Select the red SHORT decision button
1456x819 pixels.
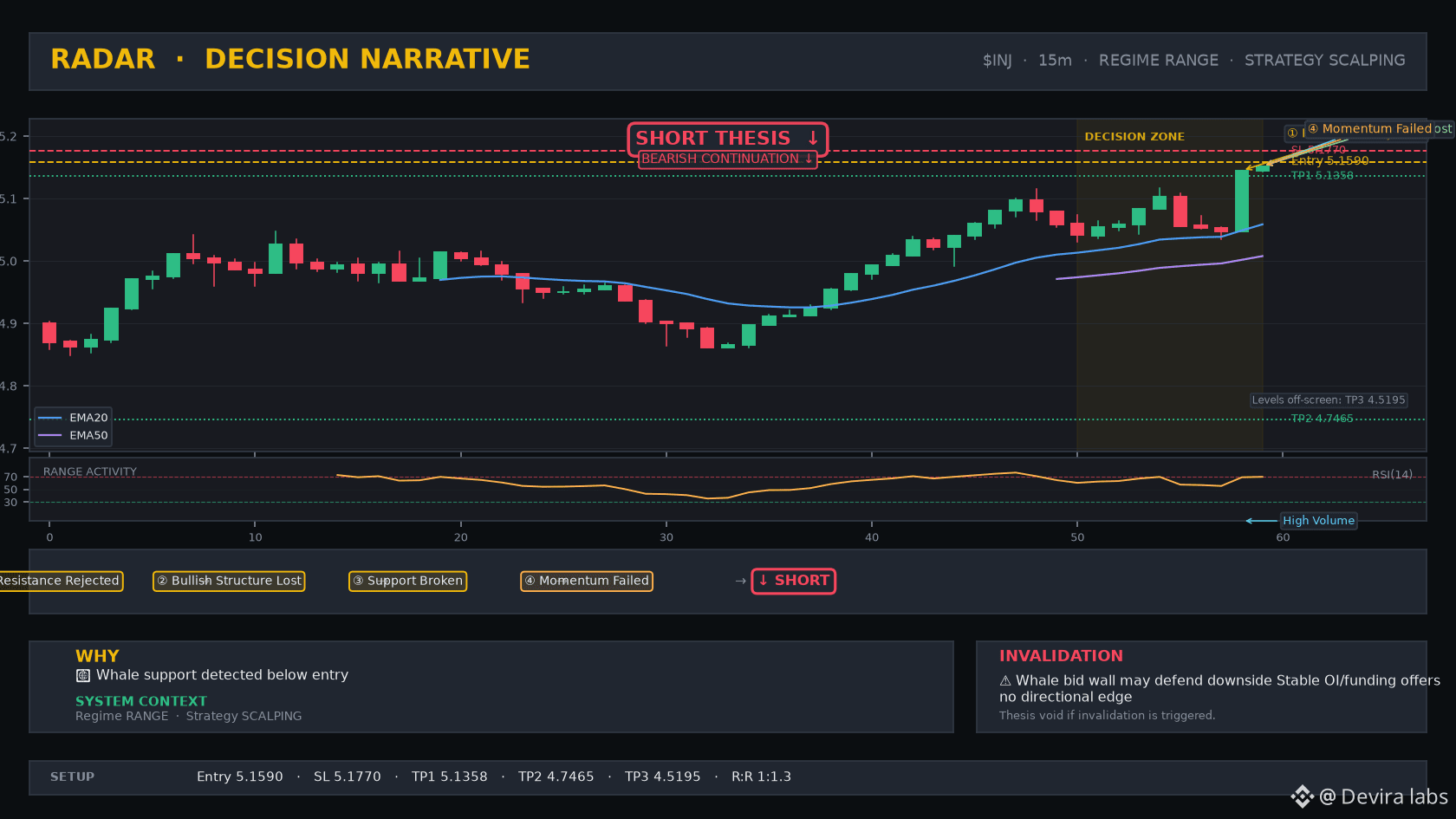pos(794,581)
